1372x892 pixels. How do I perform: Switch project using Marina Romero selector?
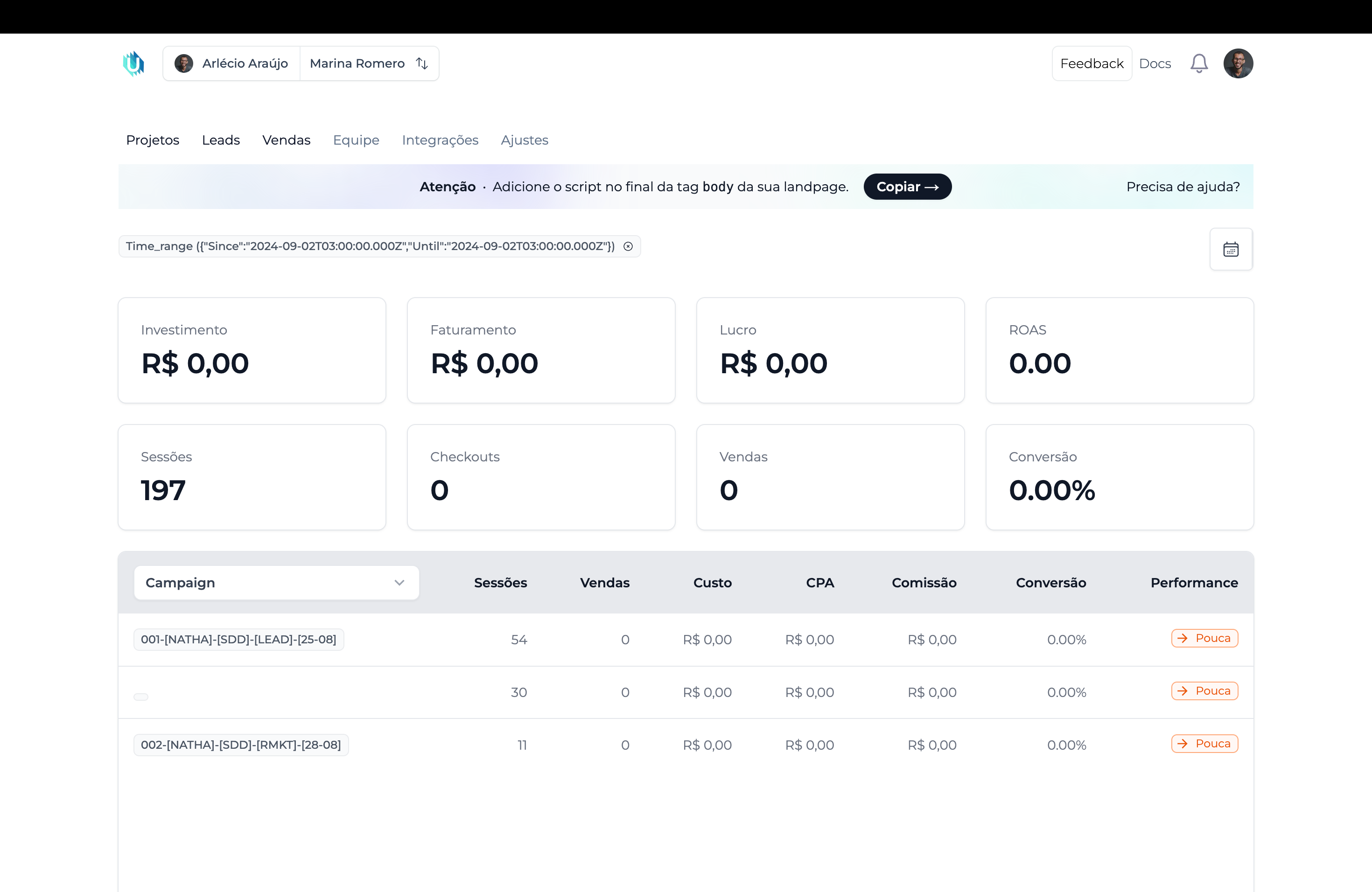369,63
